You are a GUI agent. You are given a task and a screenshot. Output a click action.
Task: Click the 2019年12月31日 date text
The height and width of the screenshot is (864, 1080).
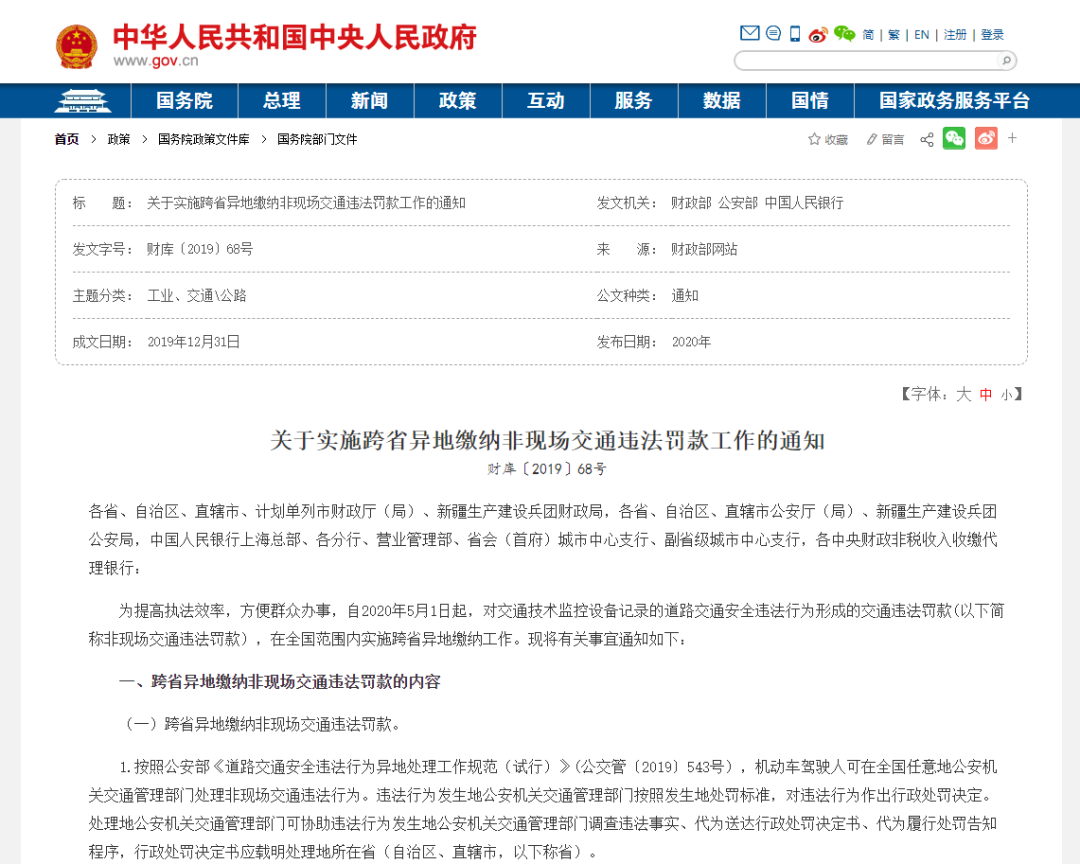click(194, 342)
